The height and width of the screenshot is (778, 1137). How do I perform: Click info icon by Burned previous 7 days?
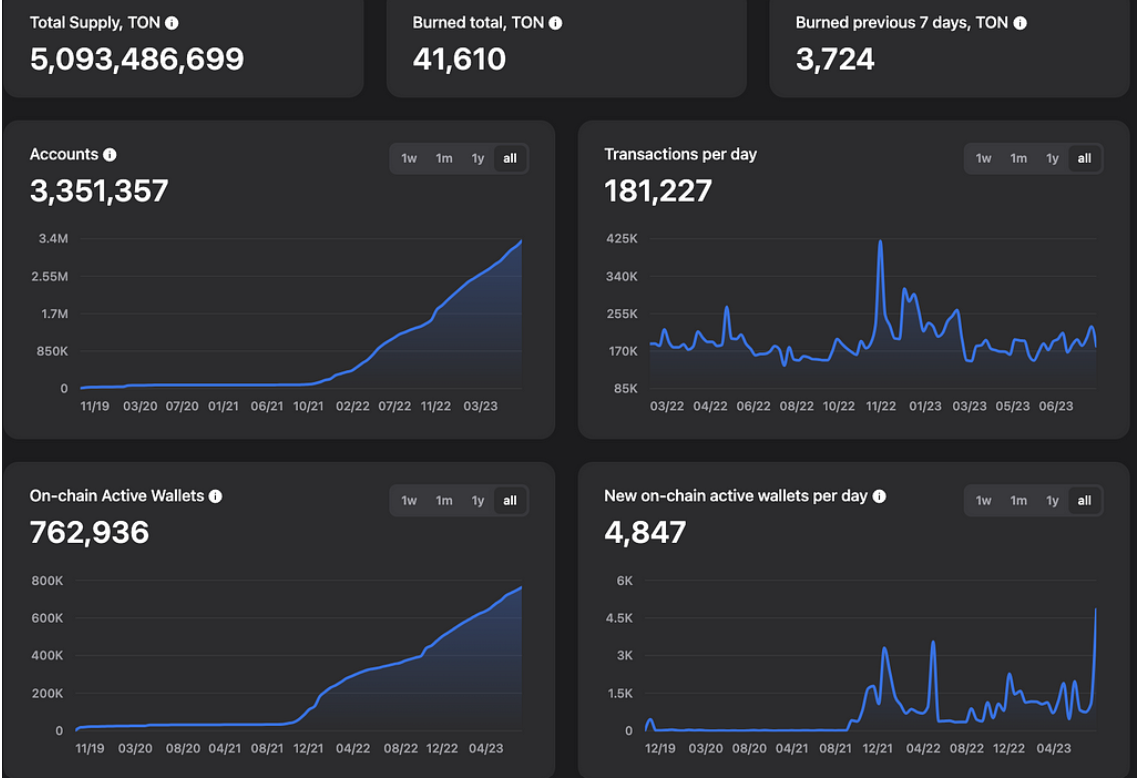1019,23
